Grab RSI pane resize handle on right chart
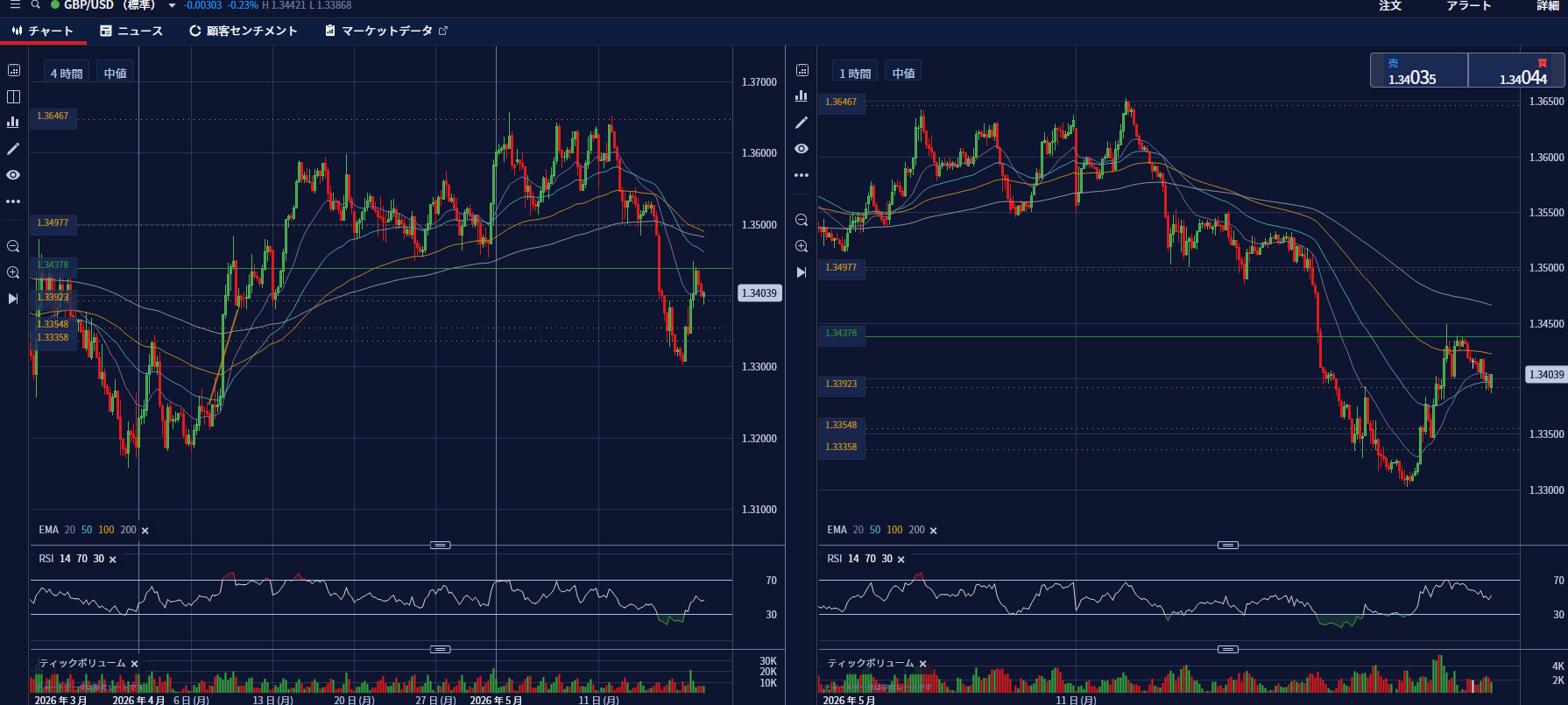 (x=1228, y=545)
